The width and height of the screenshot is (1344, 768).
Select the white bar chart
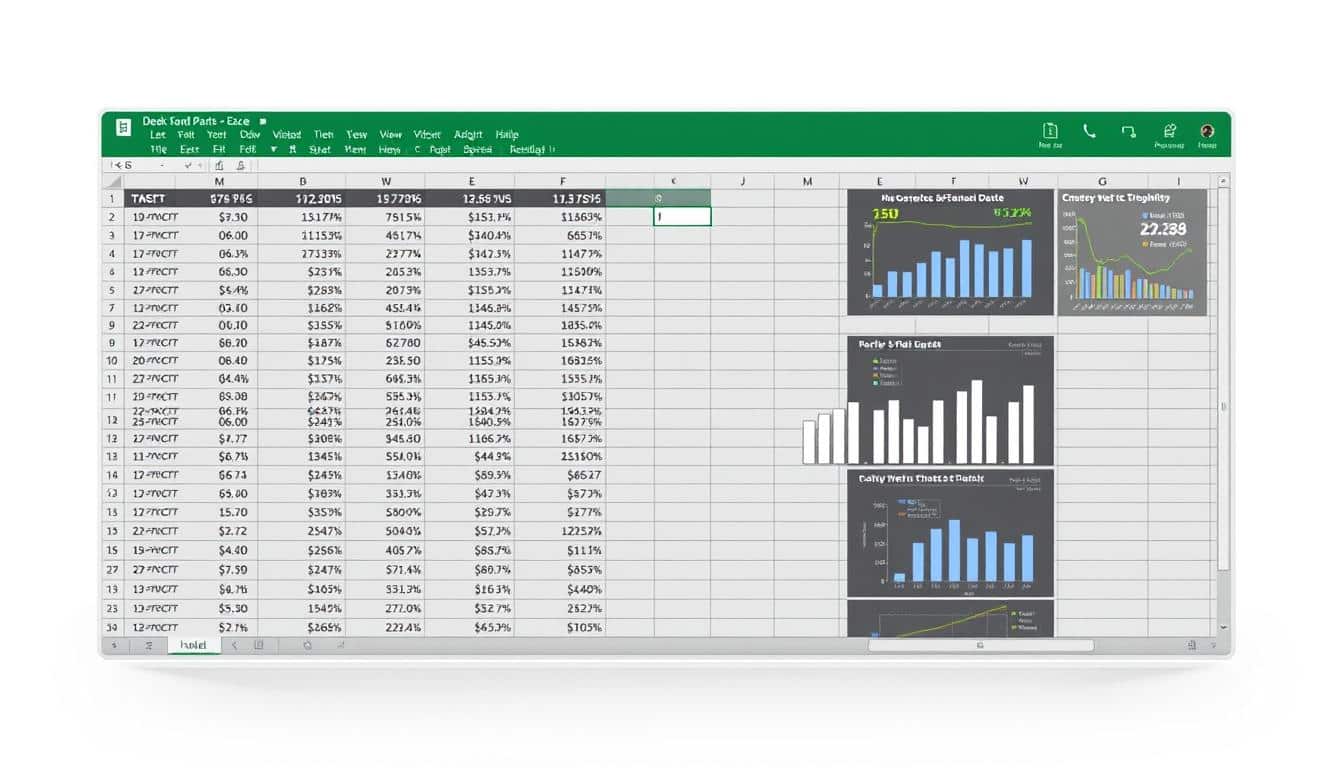928,401
